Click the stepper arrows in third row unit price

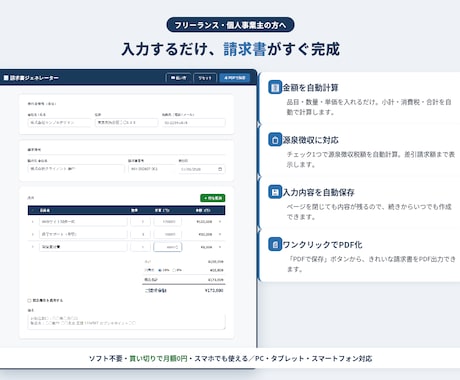click(178, 247)
